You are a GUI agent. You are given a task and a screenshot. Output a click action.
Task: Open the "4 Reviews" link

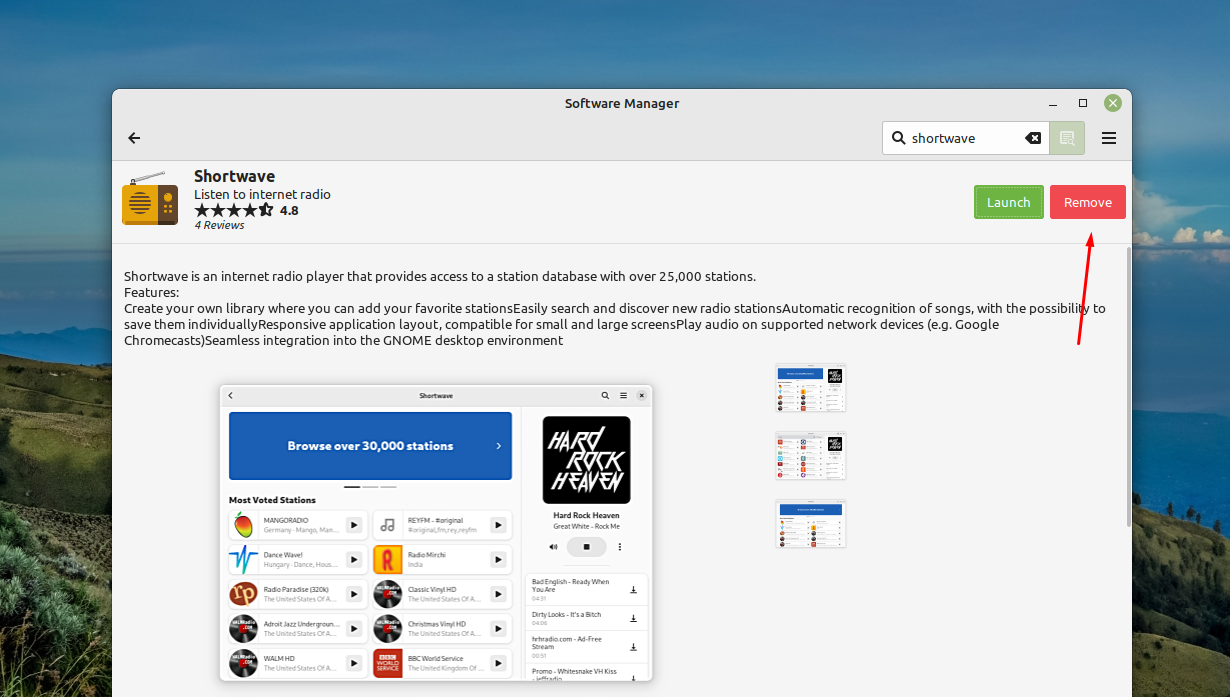point(219,225)
